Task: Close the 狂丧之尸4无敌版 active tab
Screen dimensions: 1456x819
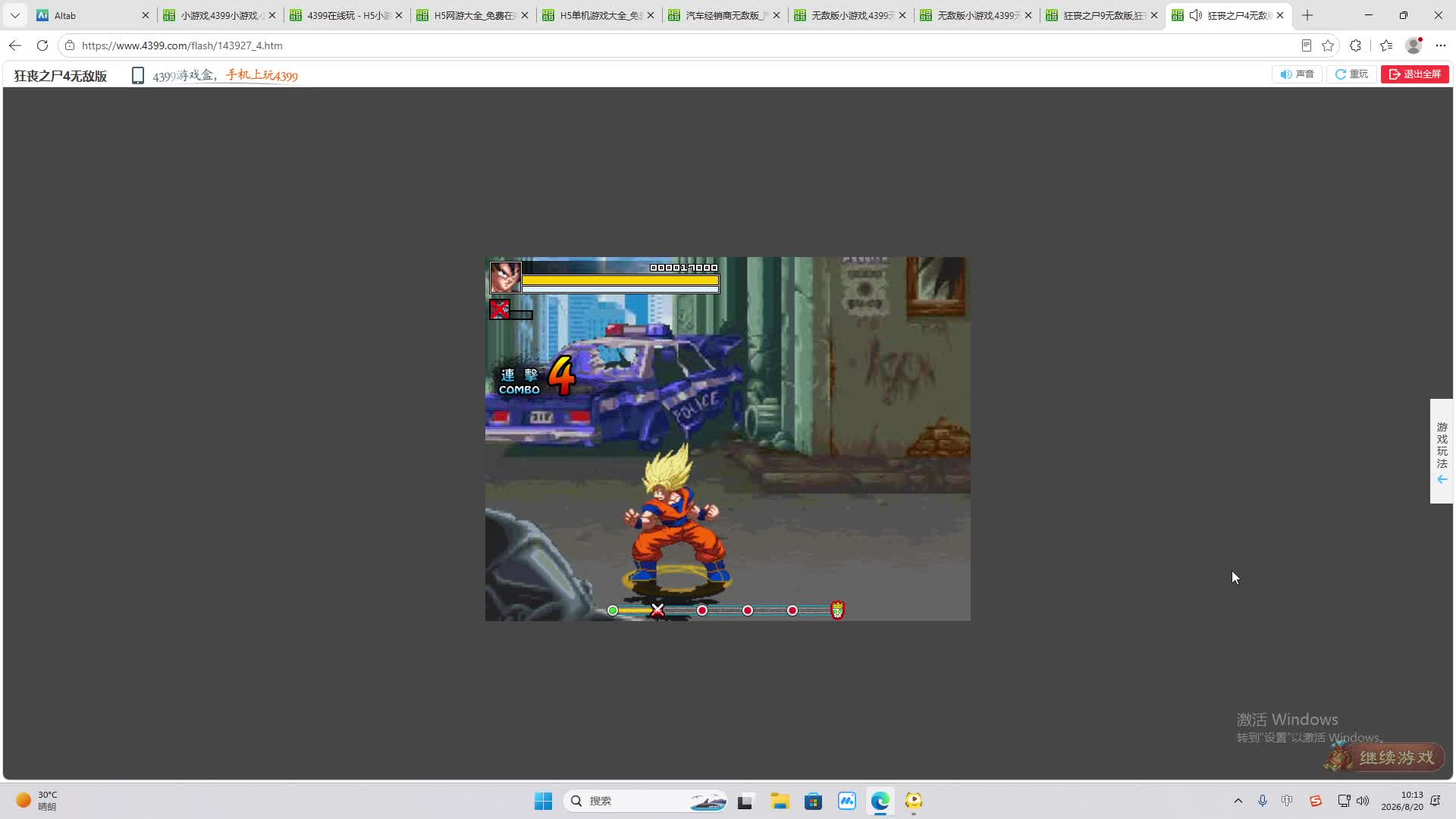Action: (x=1280, y=15)
